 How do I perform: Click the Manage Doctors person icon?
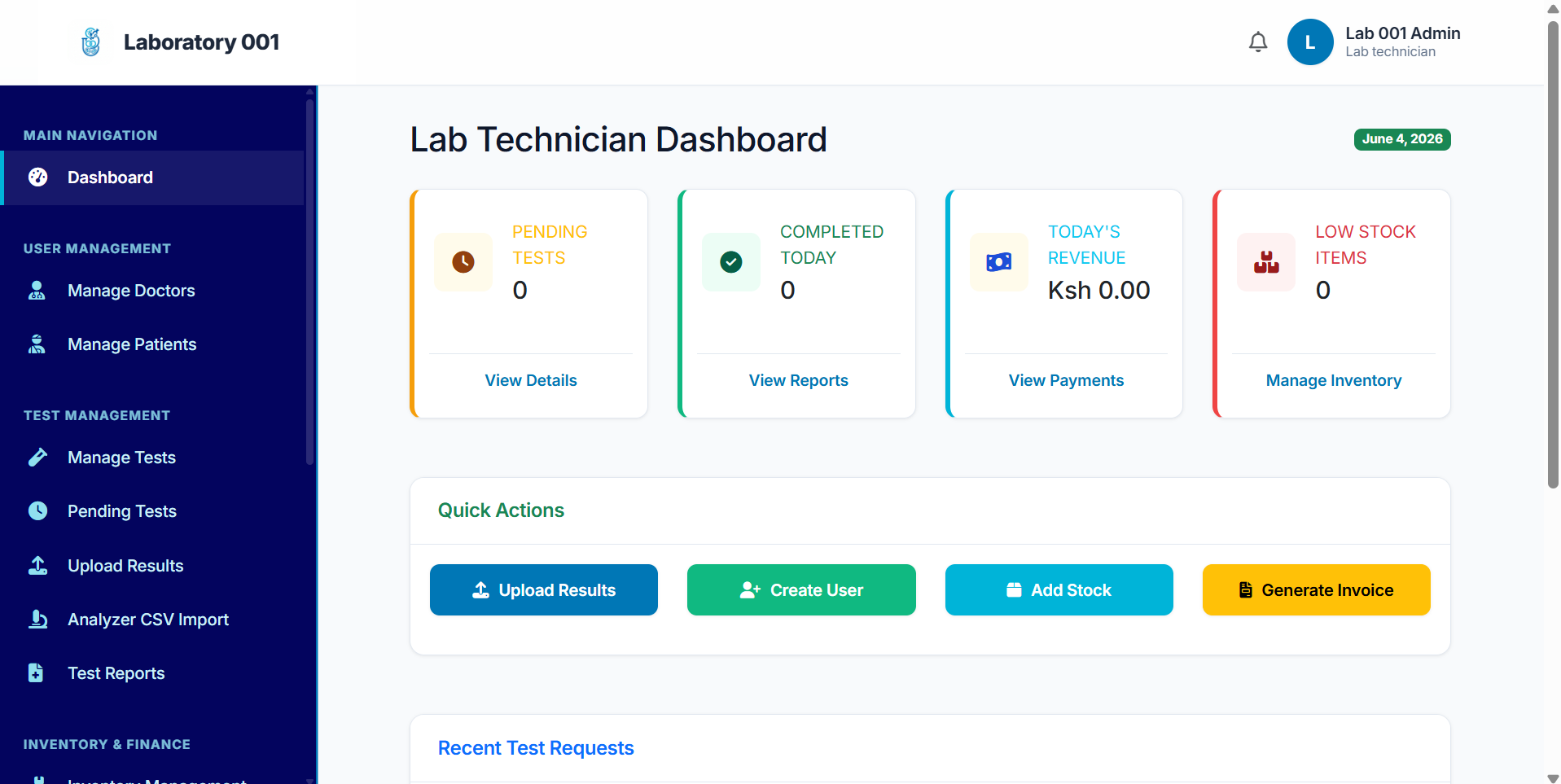click(x=37, y=291)
